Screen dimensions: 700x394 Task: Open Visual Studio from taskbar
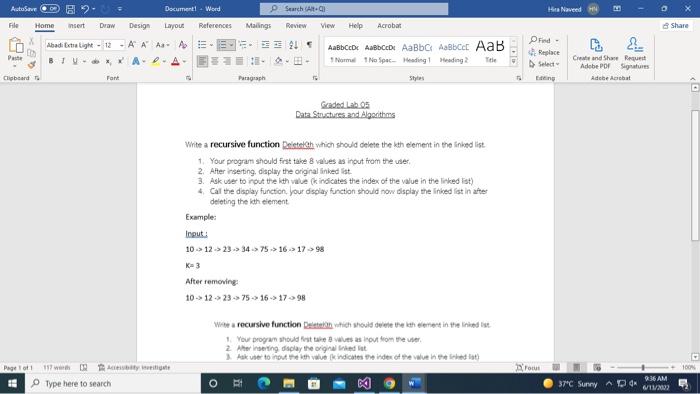(364, 383)
